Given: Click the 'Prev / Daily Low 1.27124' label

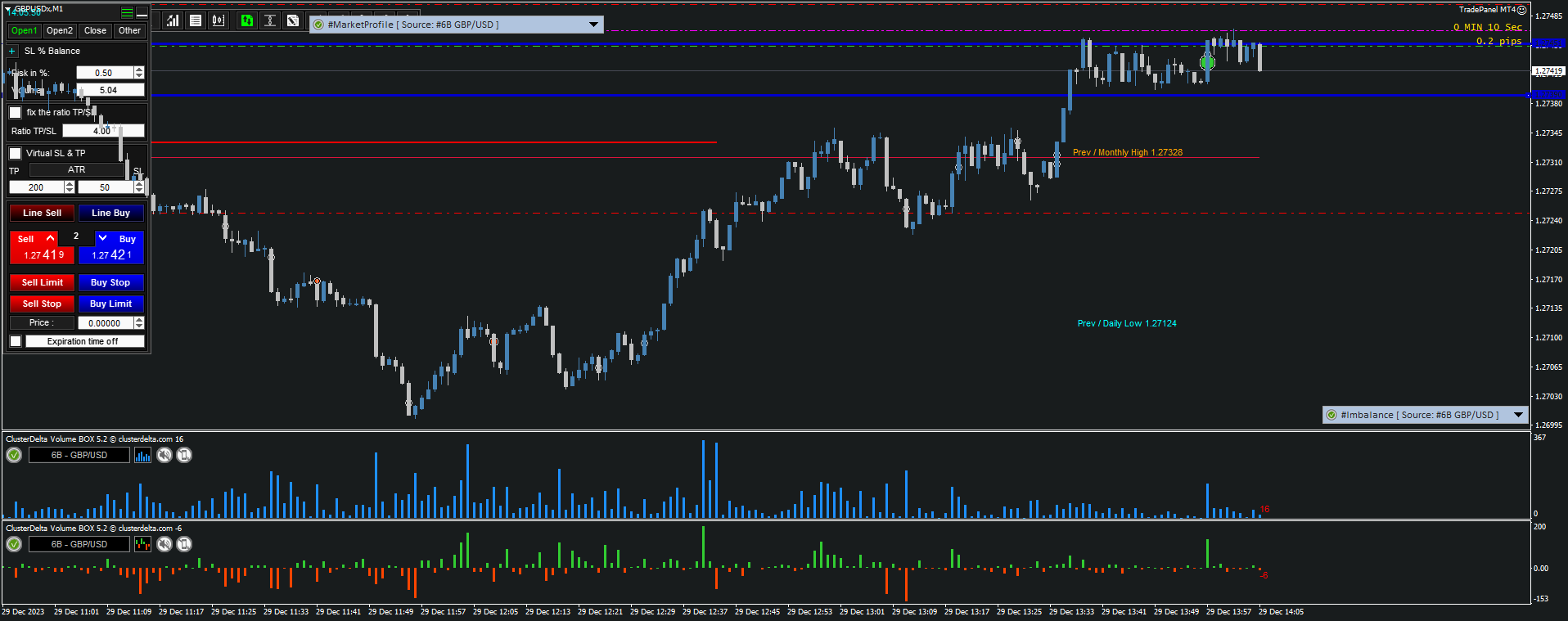Looking at the screenshot, I should coord(1127,323).
